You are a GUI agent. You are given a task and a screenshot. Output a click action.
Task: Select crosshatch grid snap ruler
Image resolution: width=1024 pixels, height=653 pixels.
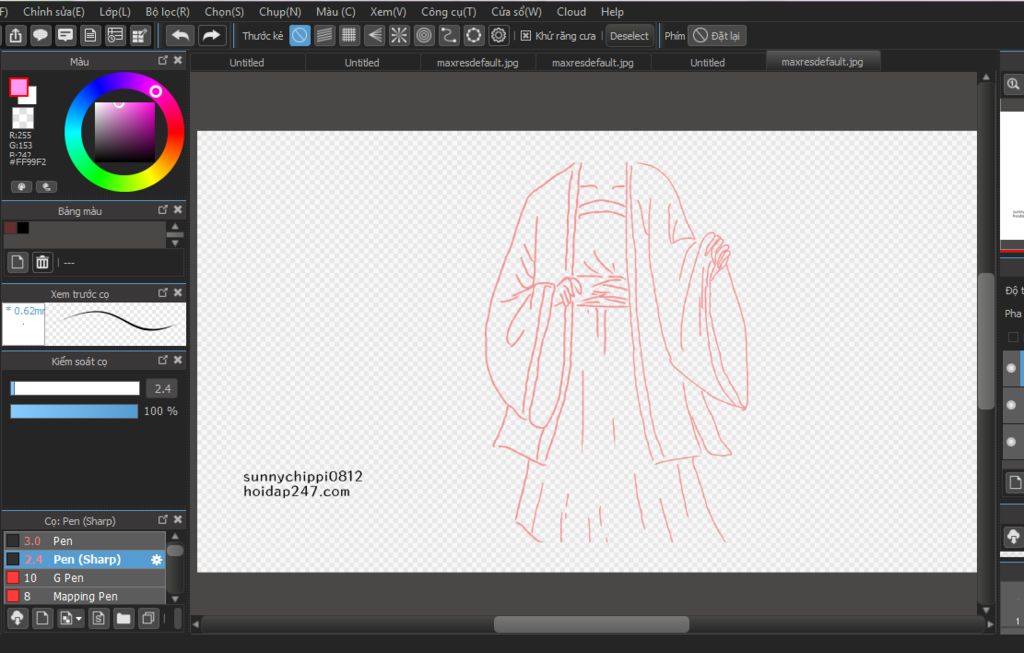[349, 35]
